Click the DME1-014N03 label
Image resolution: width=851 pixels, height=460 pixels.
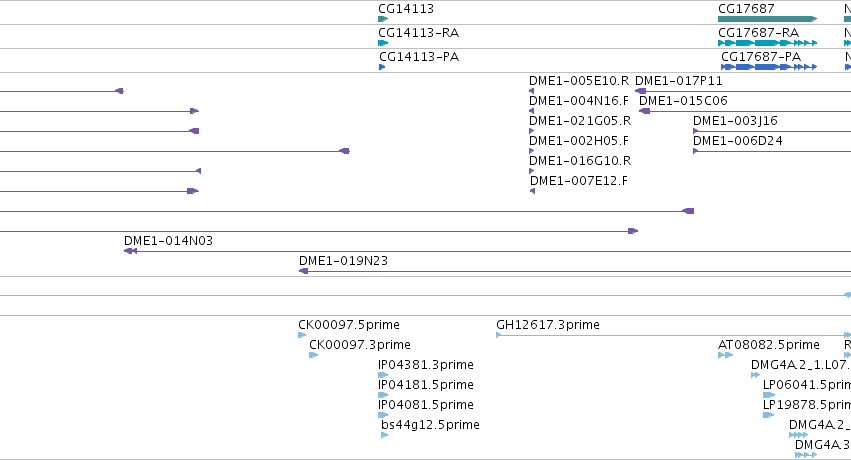(x=168, y=240)
